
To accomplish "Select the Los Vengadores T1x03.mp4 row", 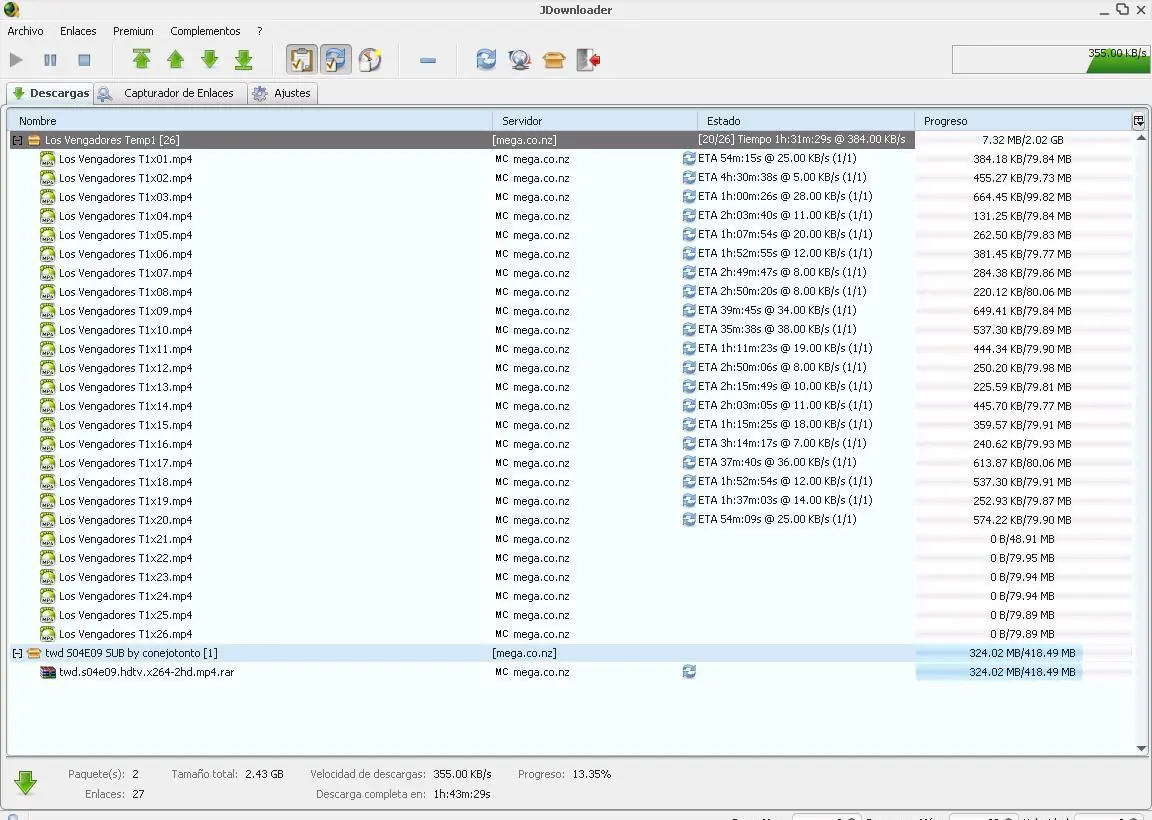I will (x=570, y=197).
